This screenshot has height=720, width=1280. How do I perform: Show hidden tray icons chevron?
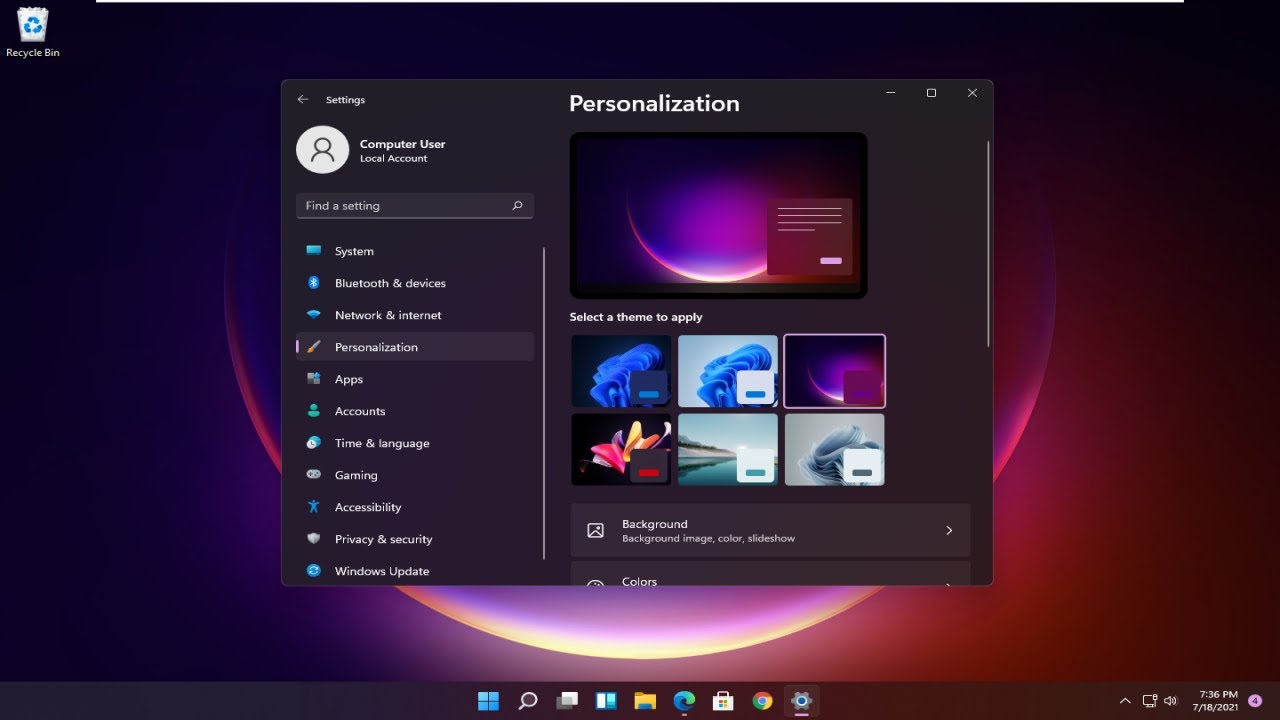1125,701
